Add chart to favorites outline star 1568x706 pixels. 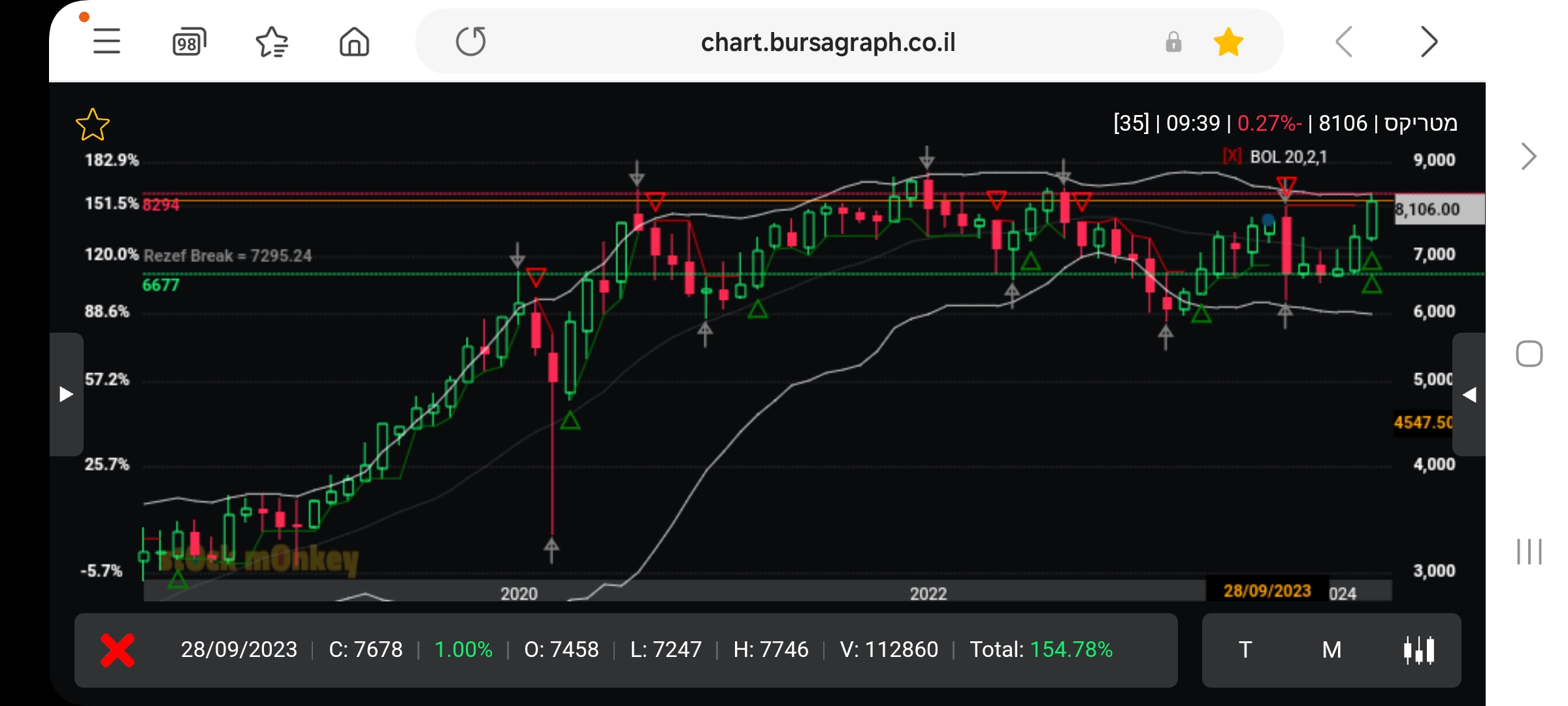tap(93, 125)
